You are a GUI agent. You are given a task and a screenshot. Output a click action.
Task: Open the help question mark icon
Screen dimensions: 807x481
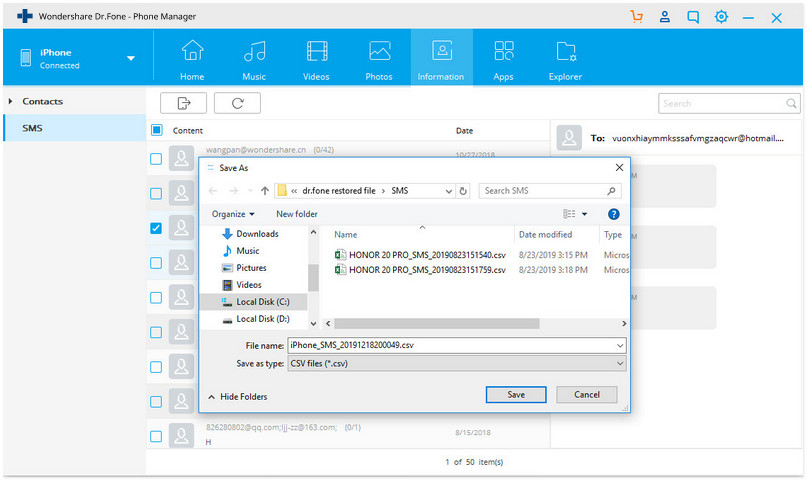pyautogui.click(x=613, y=214)
